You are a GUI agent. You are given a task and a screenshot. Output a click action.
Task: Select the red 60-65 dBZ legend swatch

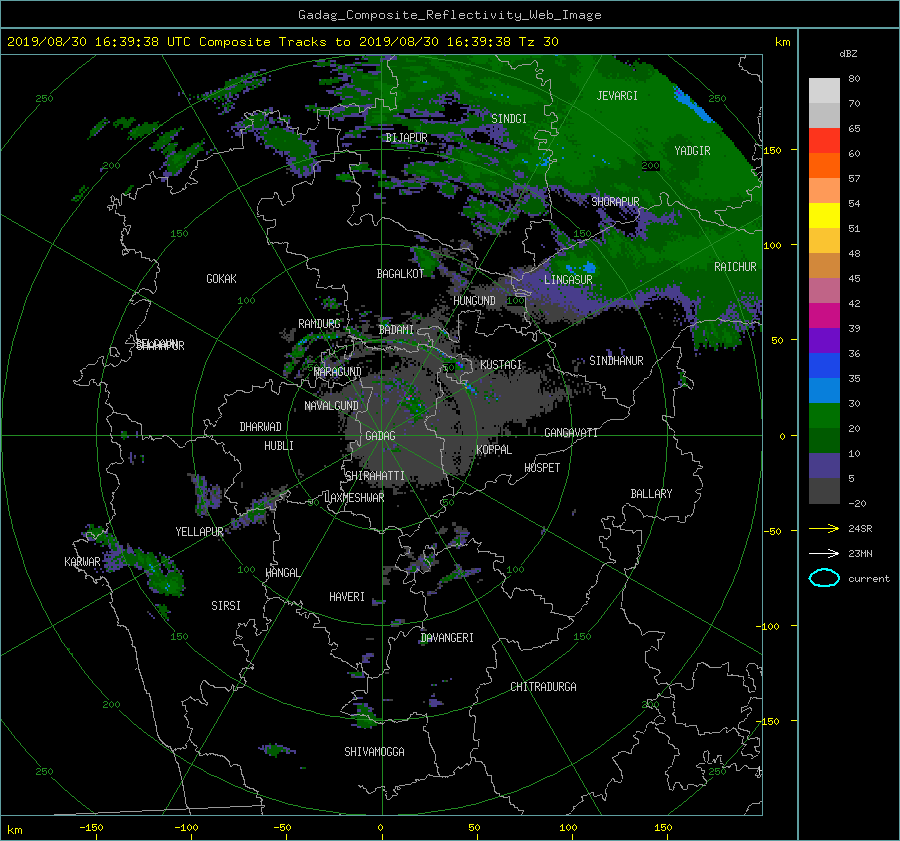824,141
